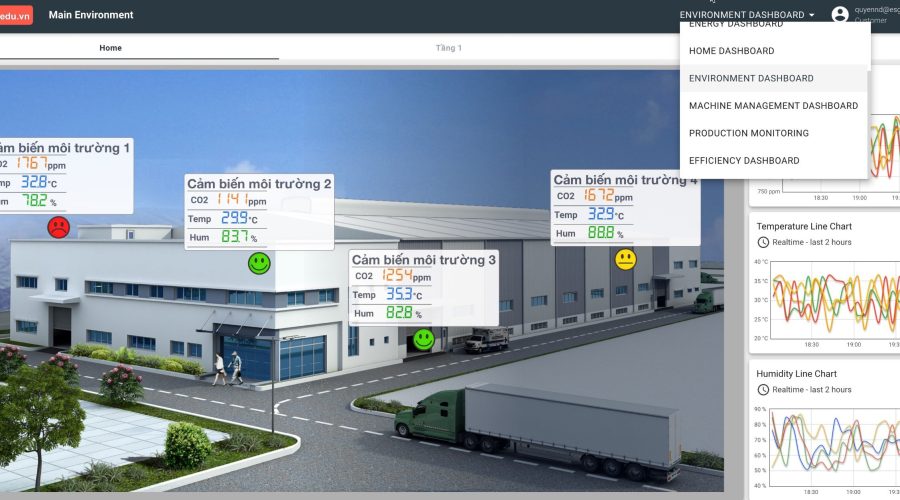Open the user account profile icon
The width and height of the screenshot is (900, 500).
tap(840, 15)
